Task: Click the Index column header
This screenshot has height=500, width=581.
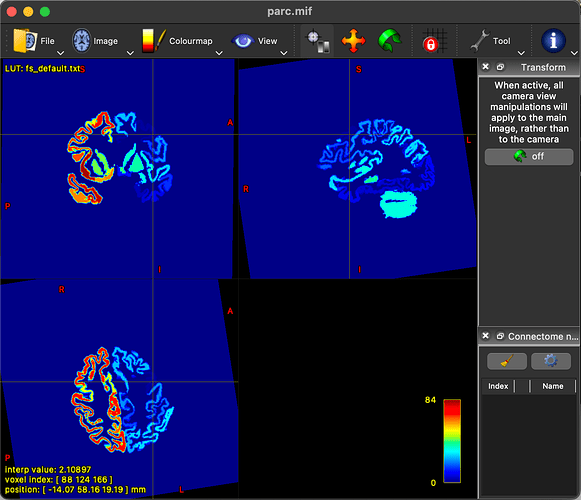Action: [498, 386]
